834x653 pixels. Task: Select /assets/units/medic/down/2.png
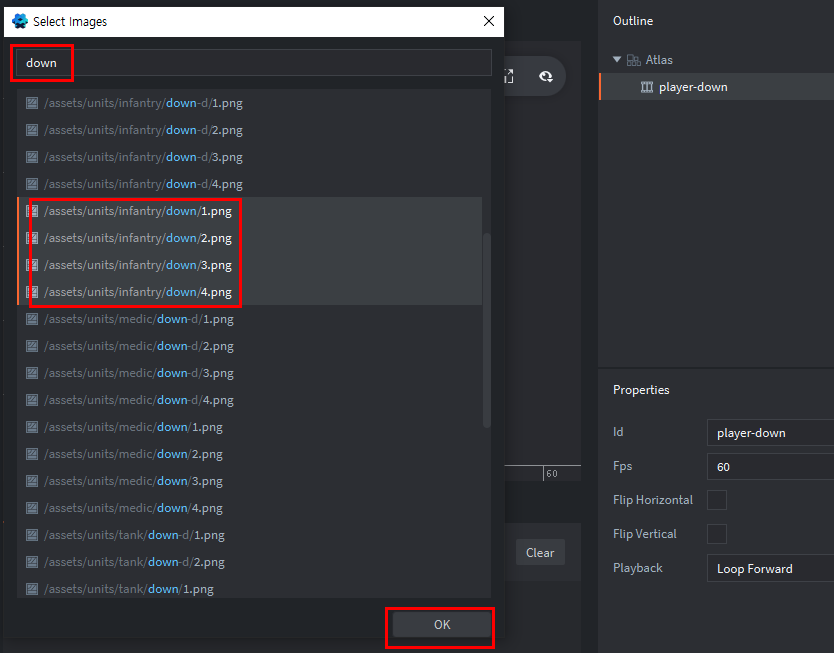(x=249, y=454)
